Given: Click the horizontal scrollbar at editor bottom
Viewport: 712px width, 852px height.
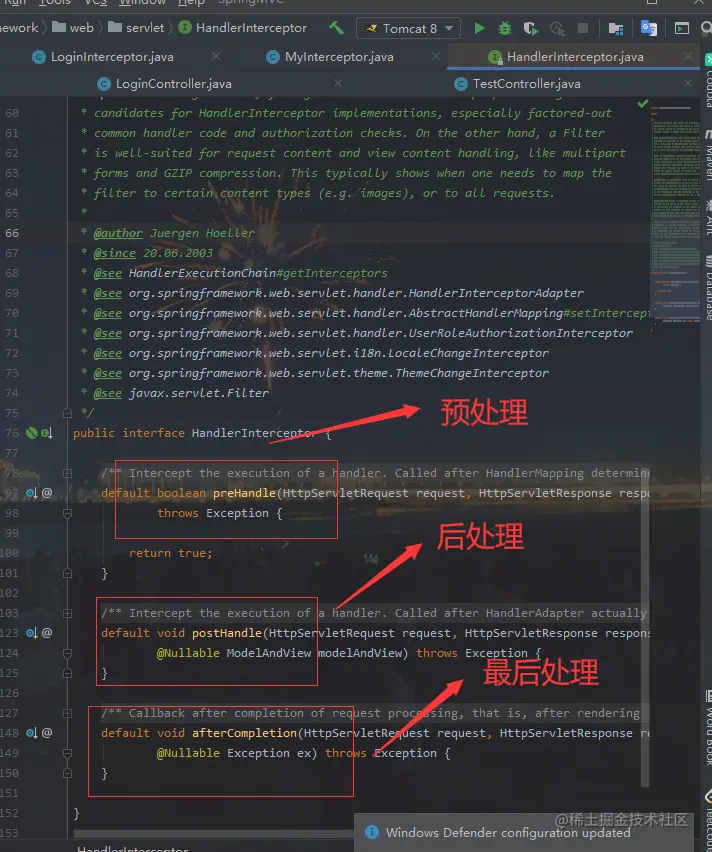Looking at the screenshot, I should 213,834.
